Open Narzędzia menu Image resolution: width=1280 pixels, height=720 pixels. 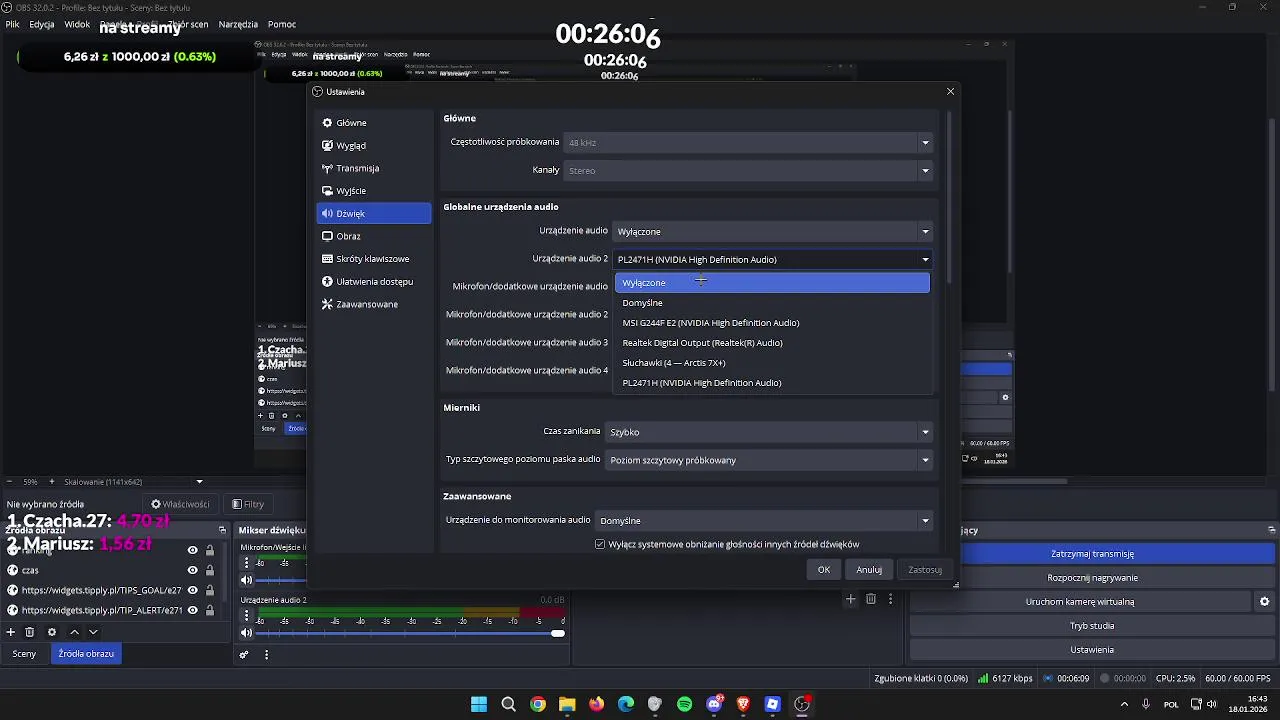click(238, 24)
